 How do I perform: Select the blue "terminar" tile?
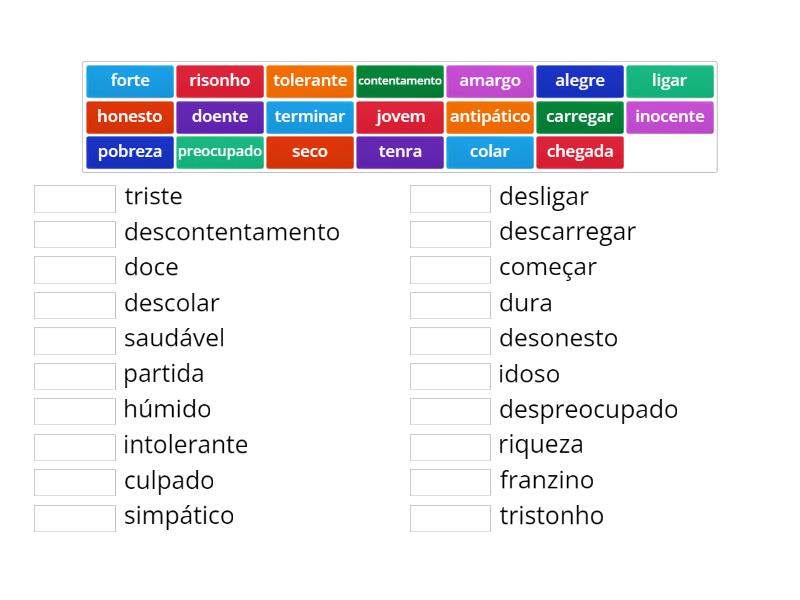coord(310,117)
